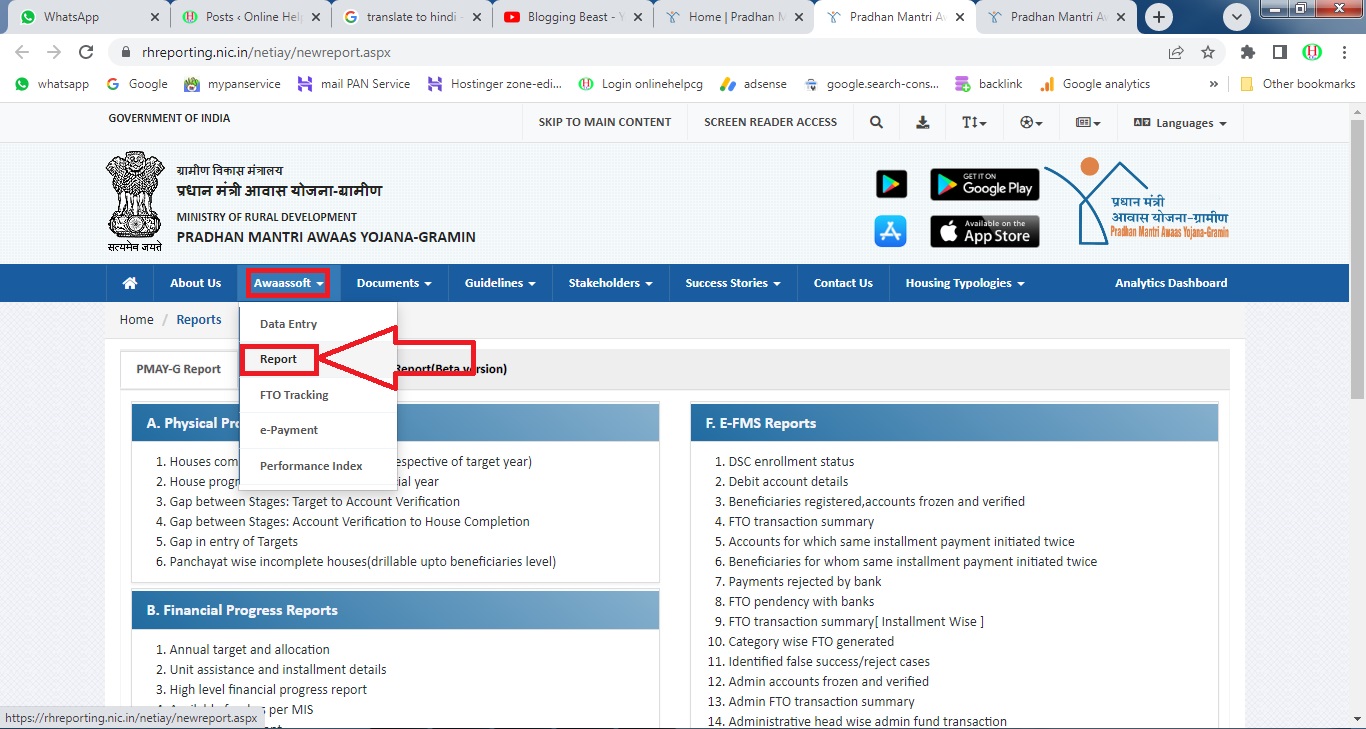Expand Housing Typologies menu
This screenshot has height=729, width=1366.
(965, 283)
